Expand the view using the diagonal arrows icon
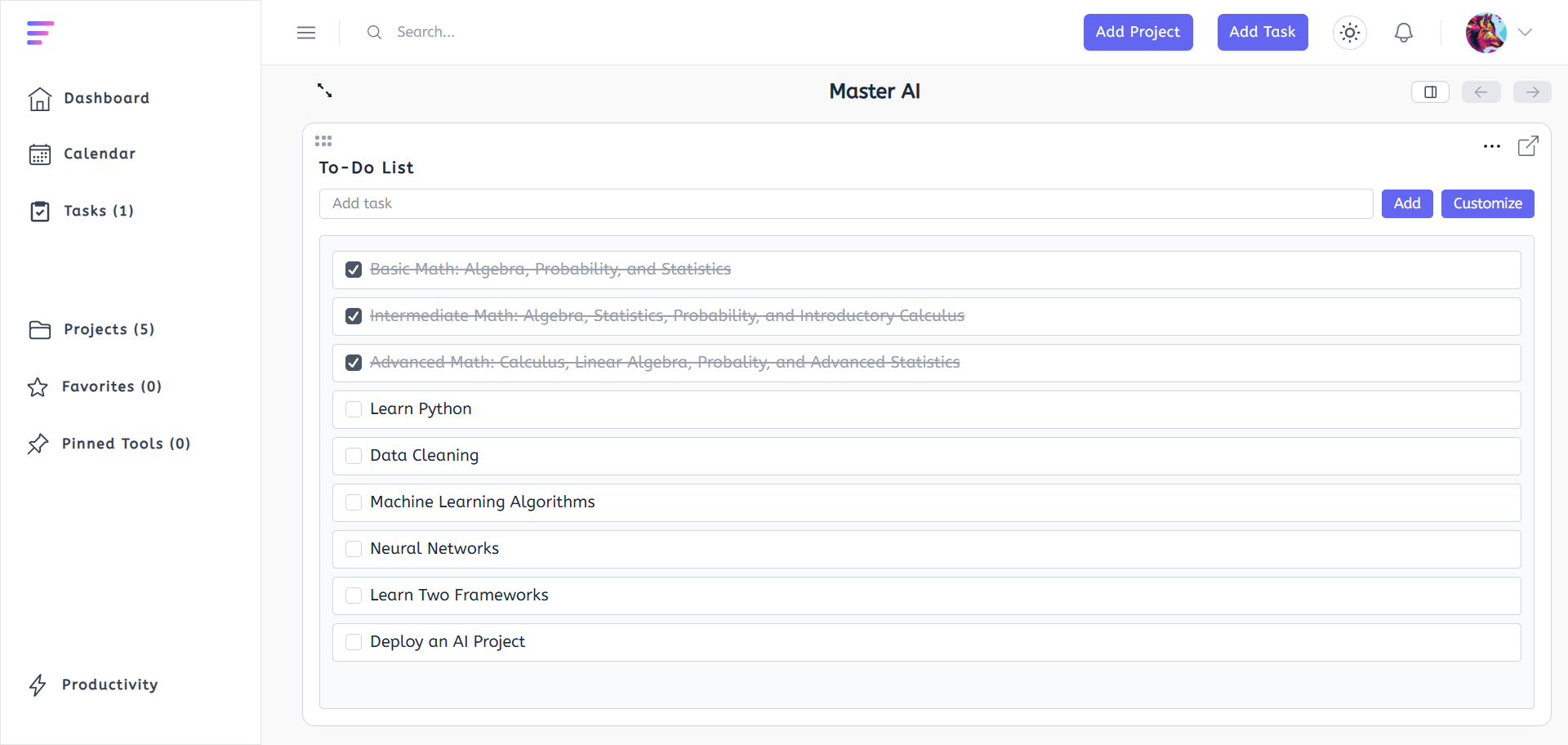Screen dimensions: 1568x745 point(324,91)
